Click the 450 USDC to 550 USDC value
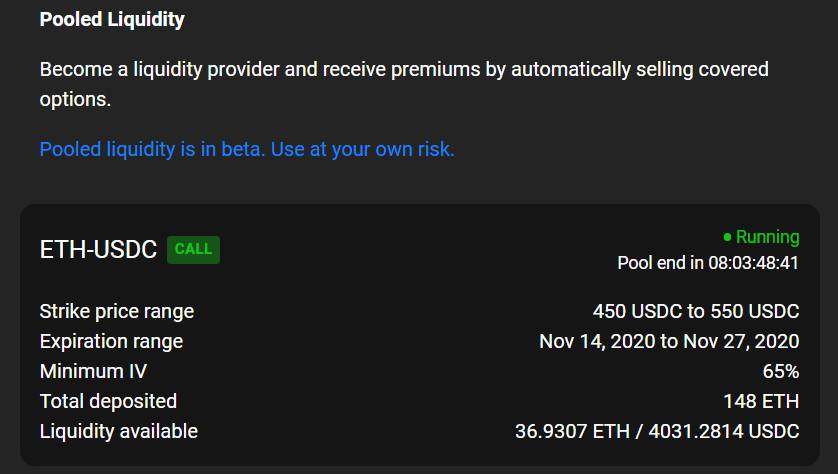838x474 pixels. click(695, 311)
